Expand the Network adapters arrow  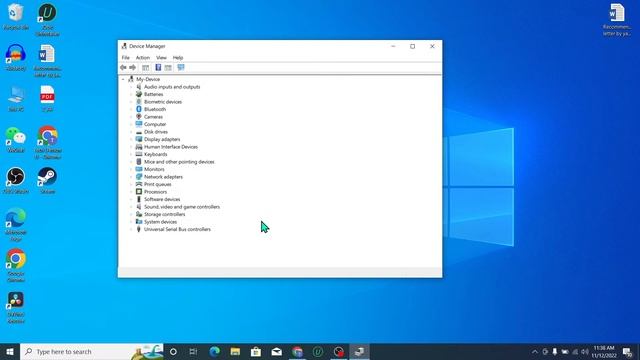pyautogui.click(x=131, y=177)
